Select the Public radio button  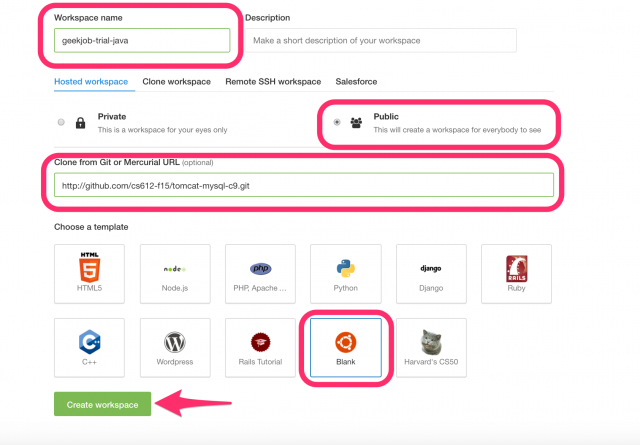[x=337, y=122]
